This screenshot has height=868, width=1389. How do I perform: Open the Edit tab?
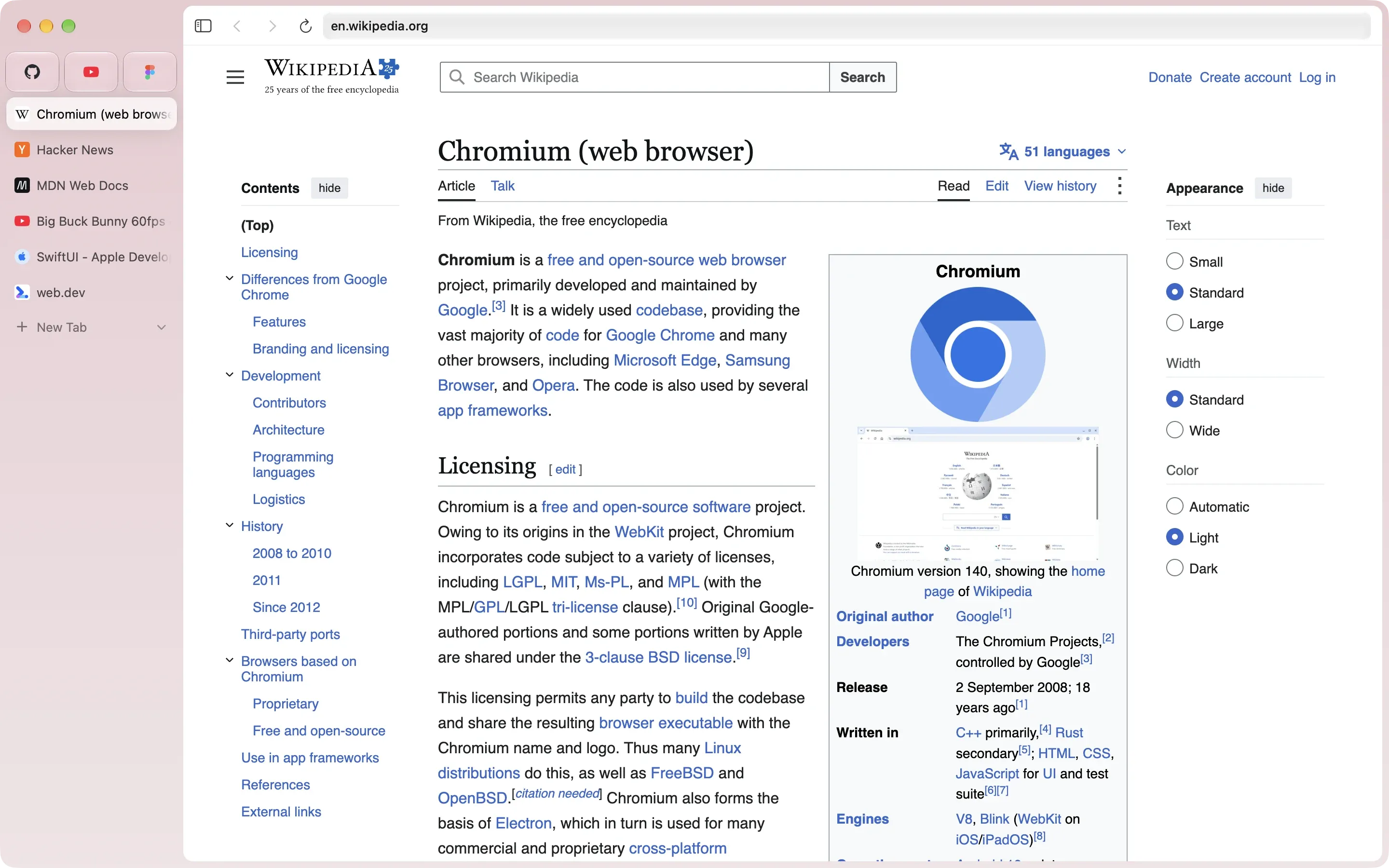tap(997, 186)
